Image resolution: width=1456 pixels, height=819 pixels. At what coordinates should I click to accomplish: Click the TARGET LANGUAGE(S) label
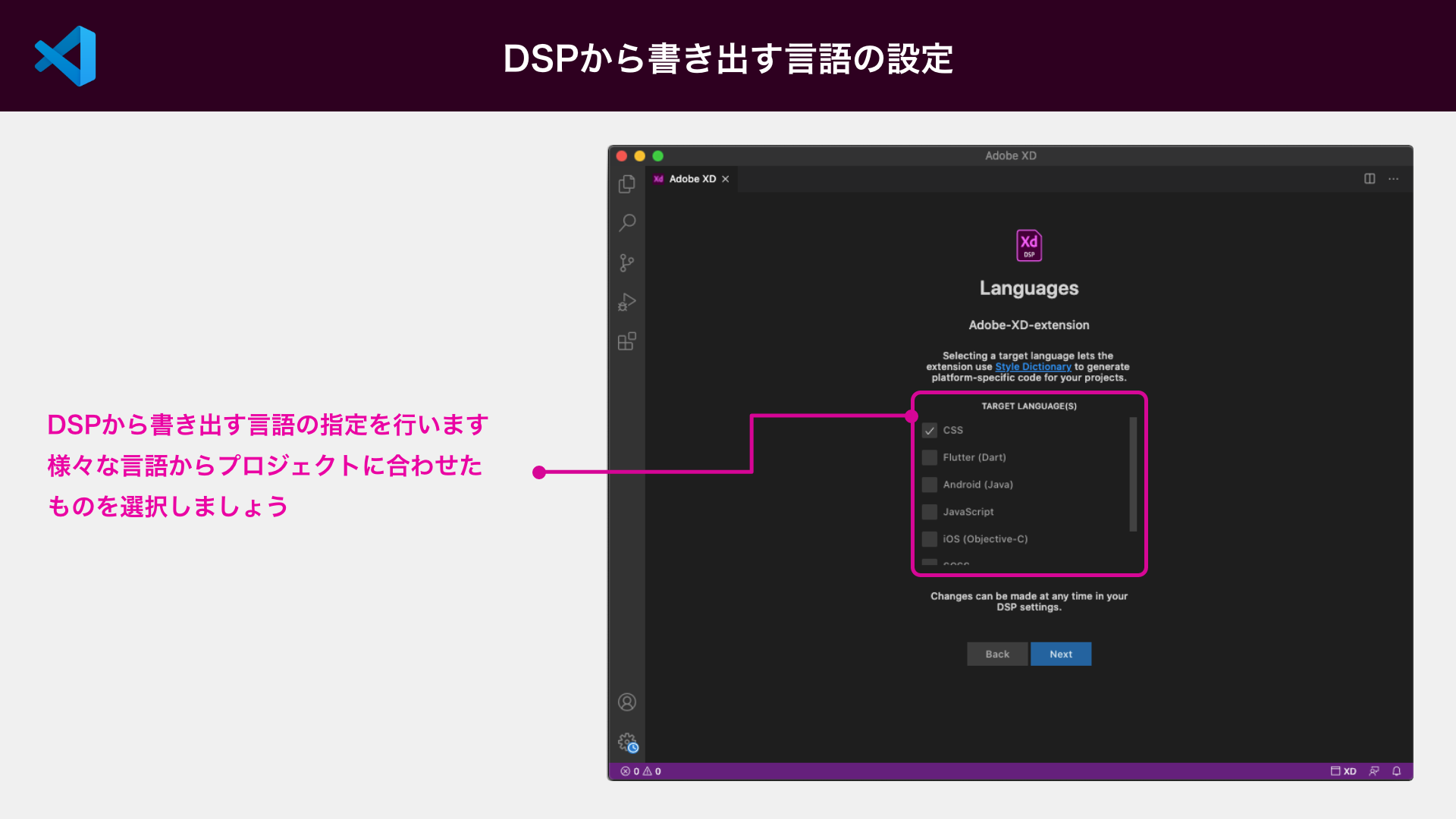click(1029, 406)
